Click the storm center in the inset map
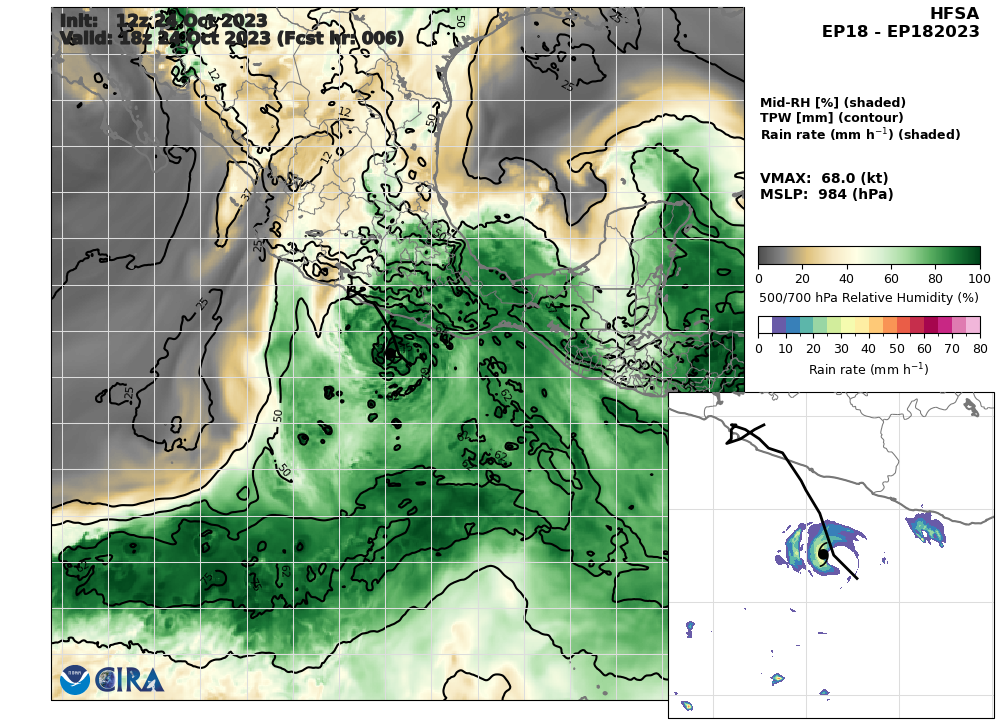1000x722 pixels. click(x=823, y=554)
